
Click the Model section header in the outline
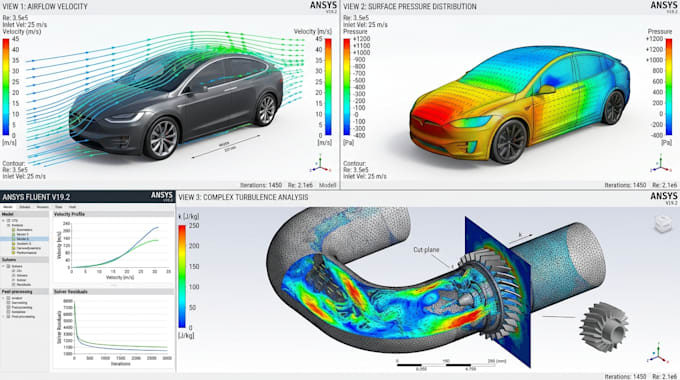click(24, 214)
